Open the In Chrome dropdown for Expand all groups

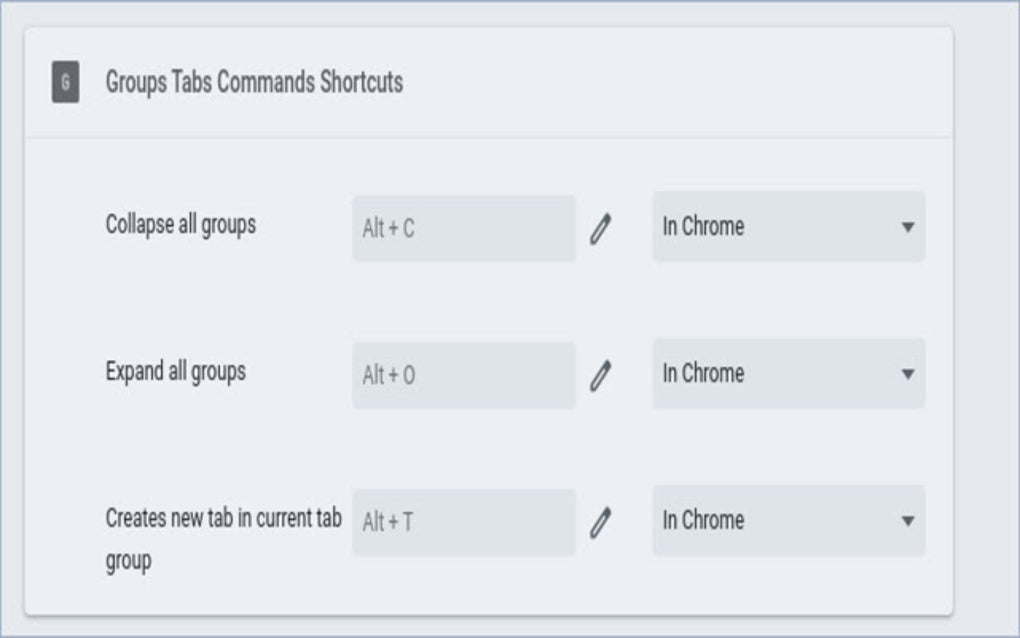(x=788, y=374)
